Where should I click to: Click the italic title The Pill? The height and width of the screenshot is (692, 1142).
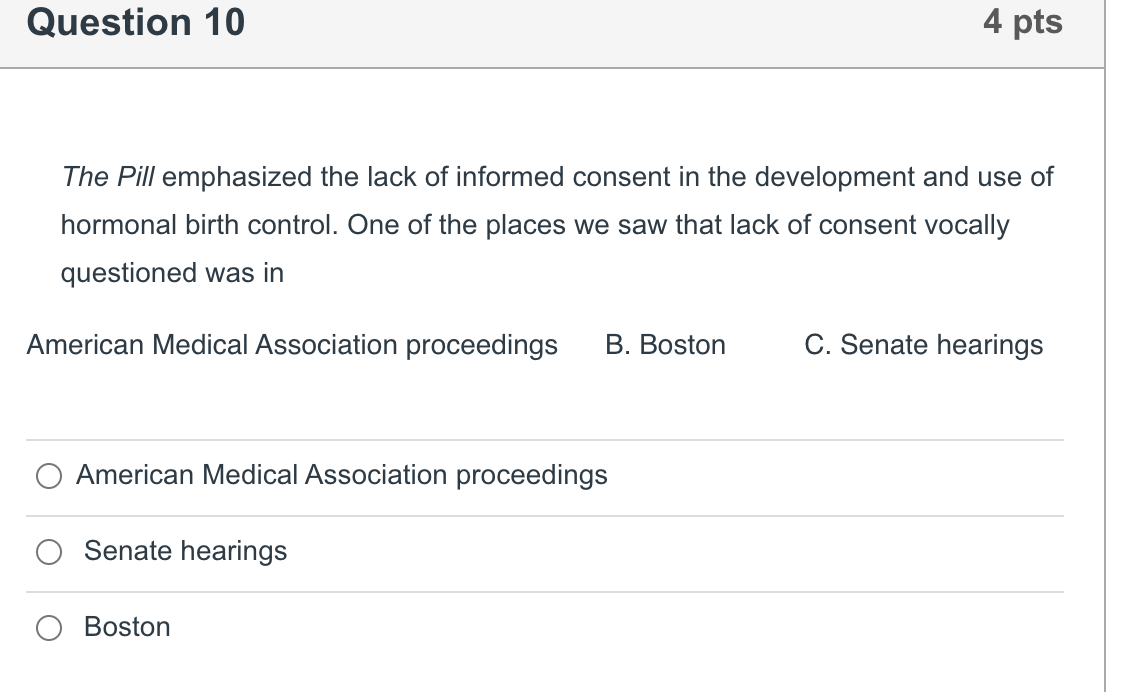point(108,178)
